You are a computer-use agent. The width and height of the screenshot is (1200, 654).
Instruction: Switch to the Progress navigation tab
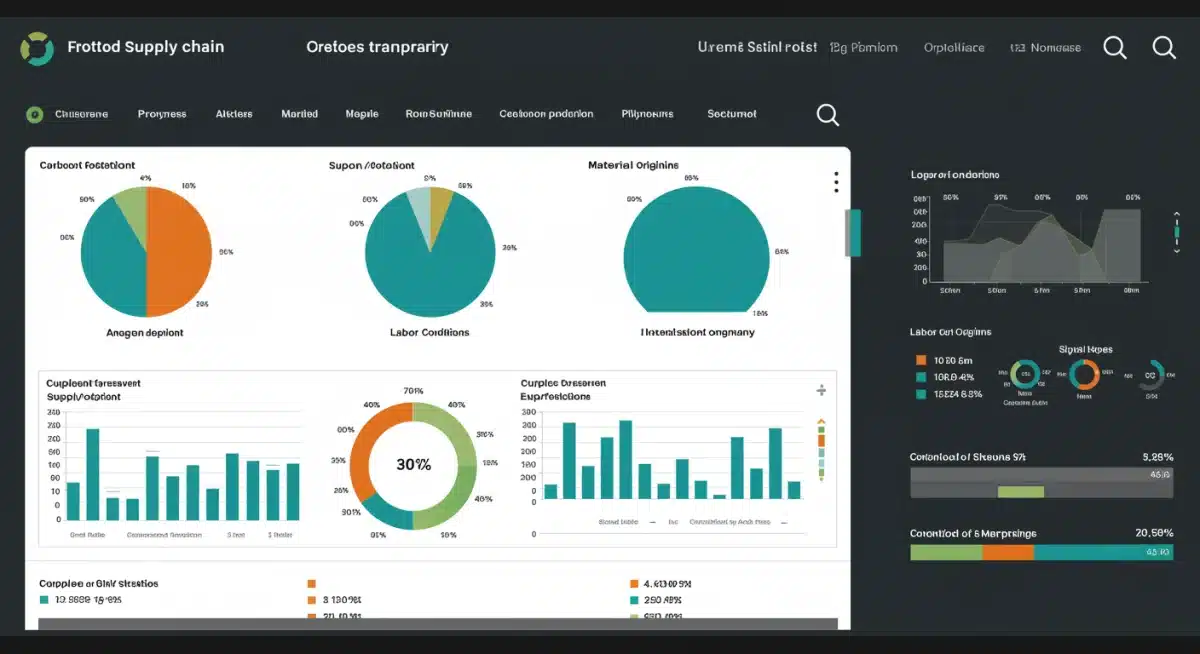tap(162, 114)
